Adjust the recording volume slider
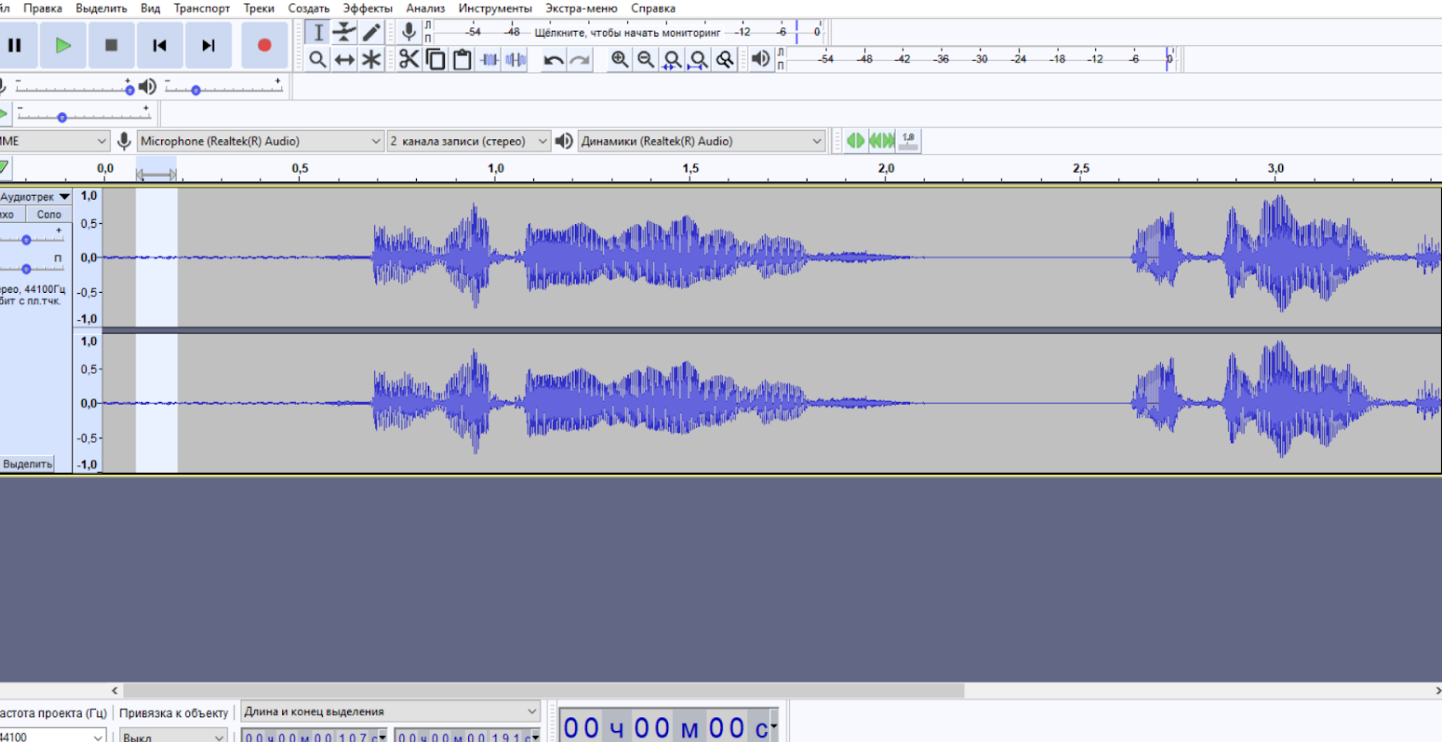Viewport: 1442px width, 742px height. click(x=73, y=88)
